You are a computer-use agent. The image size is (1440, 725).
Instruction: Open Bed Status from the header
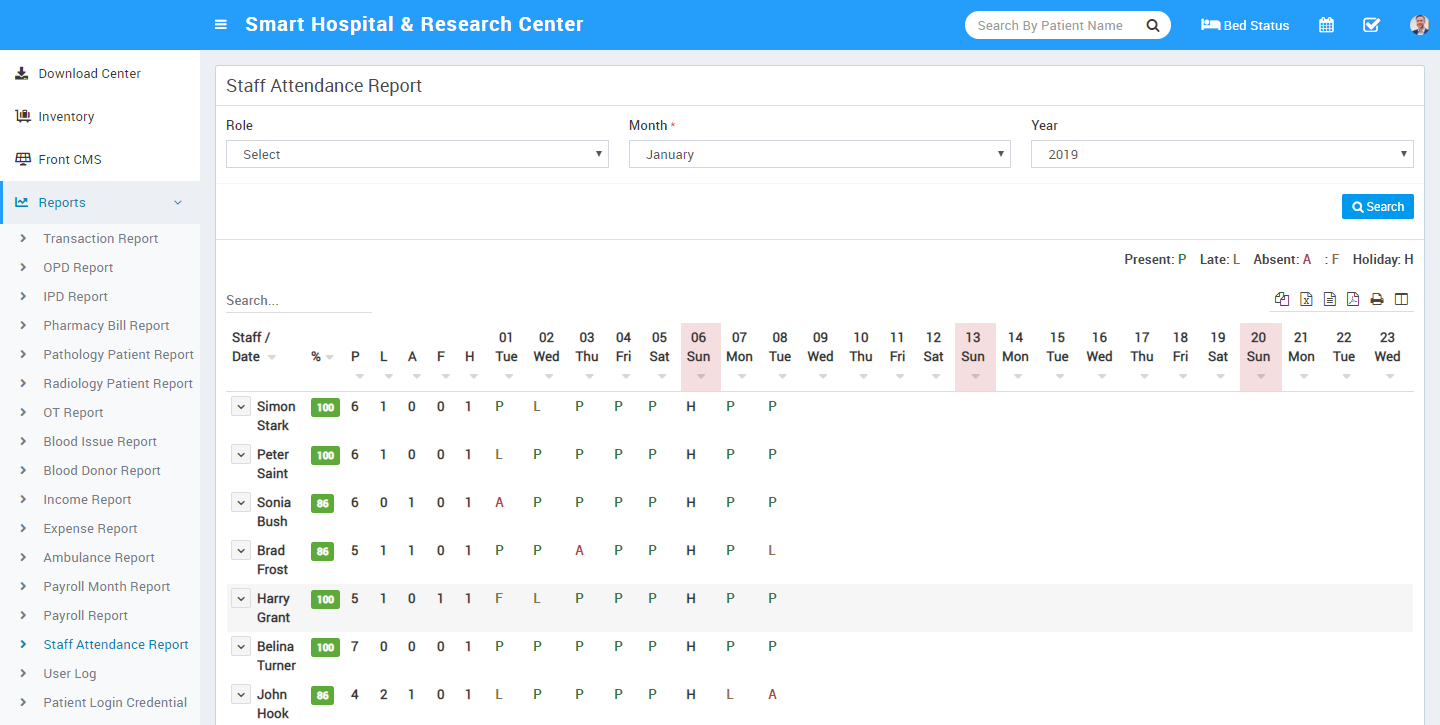coord(1245,25)
